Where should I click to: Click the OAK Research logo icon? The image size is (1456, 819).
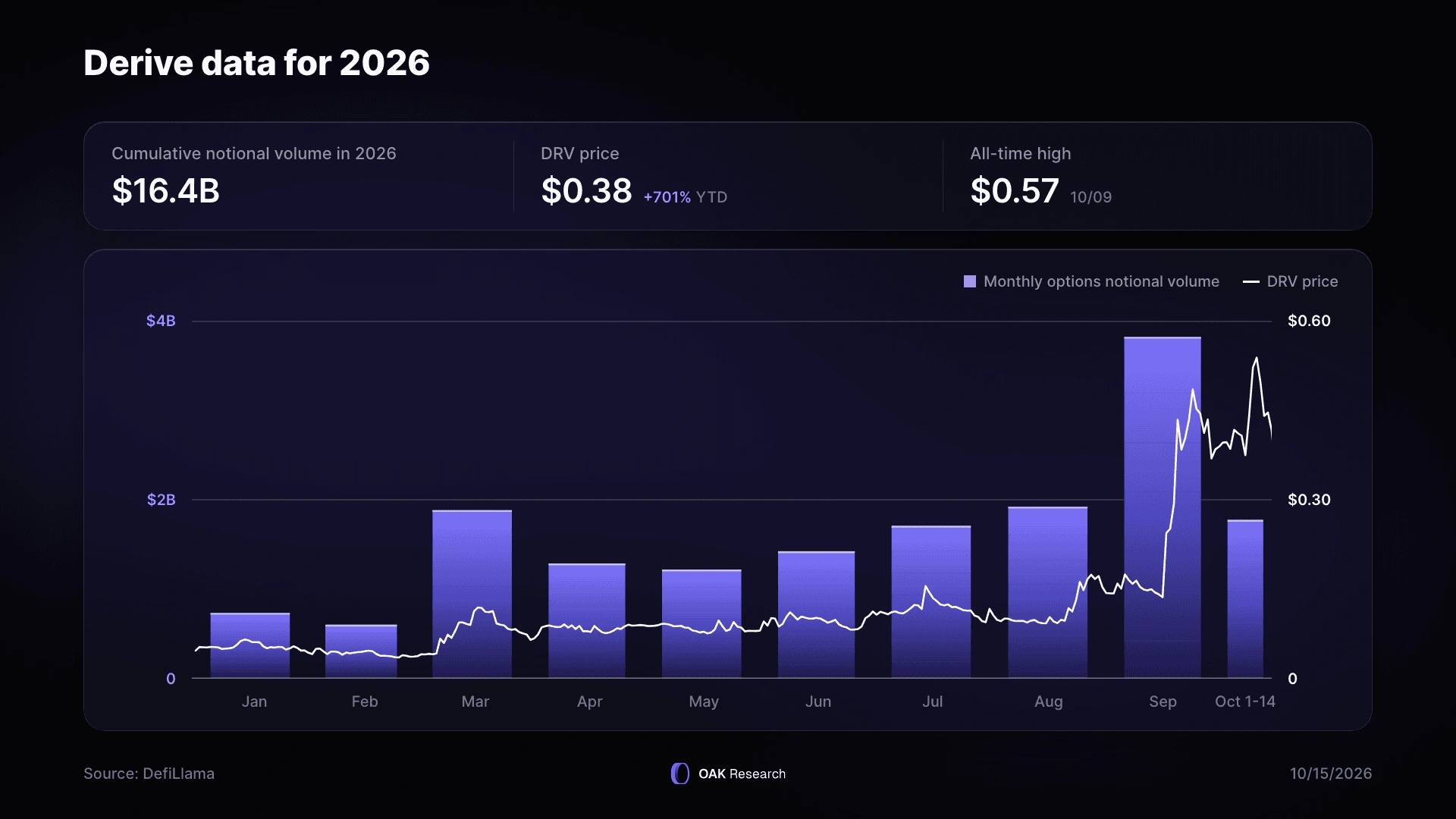tap(680, 773)
